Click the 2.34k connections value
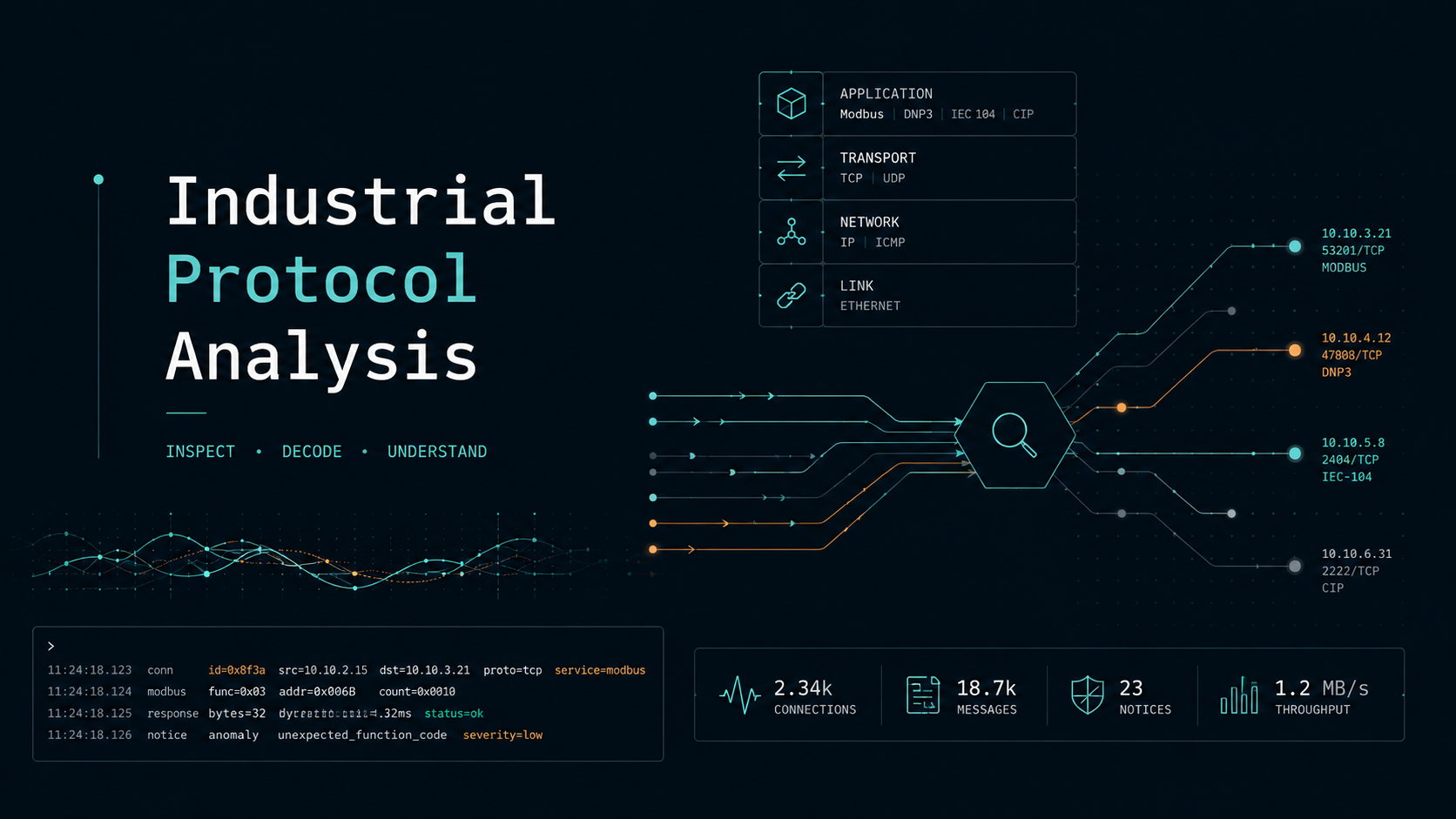 point(803,688)
